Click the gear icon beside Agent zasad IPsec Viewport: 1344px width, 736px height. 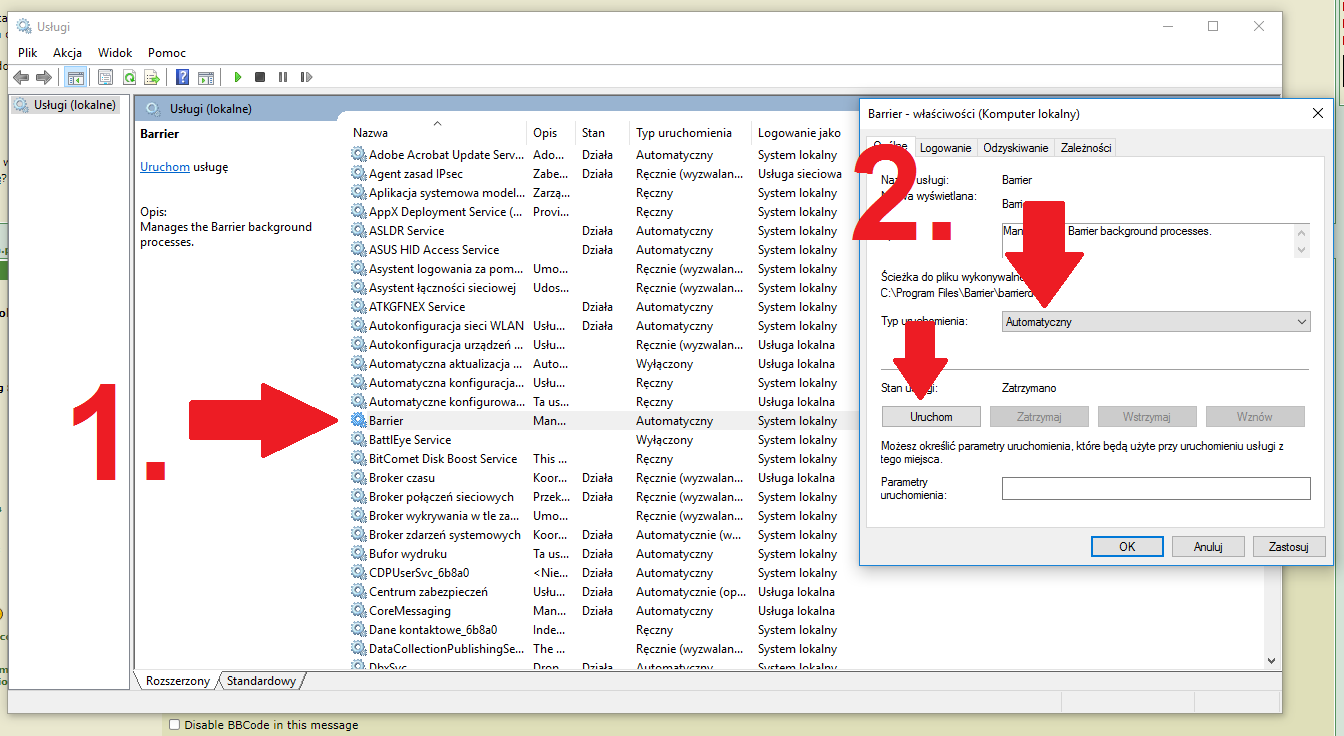359,174
